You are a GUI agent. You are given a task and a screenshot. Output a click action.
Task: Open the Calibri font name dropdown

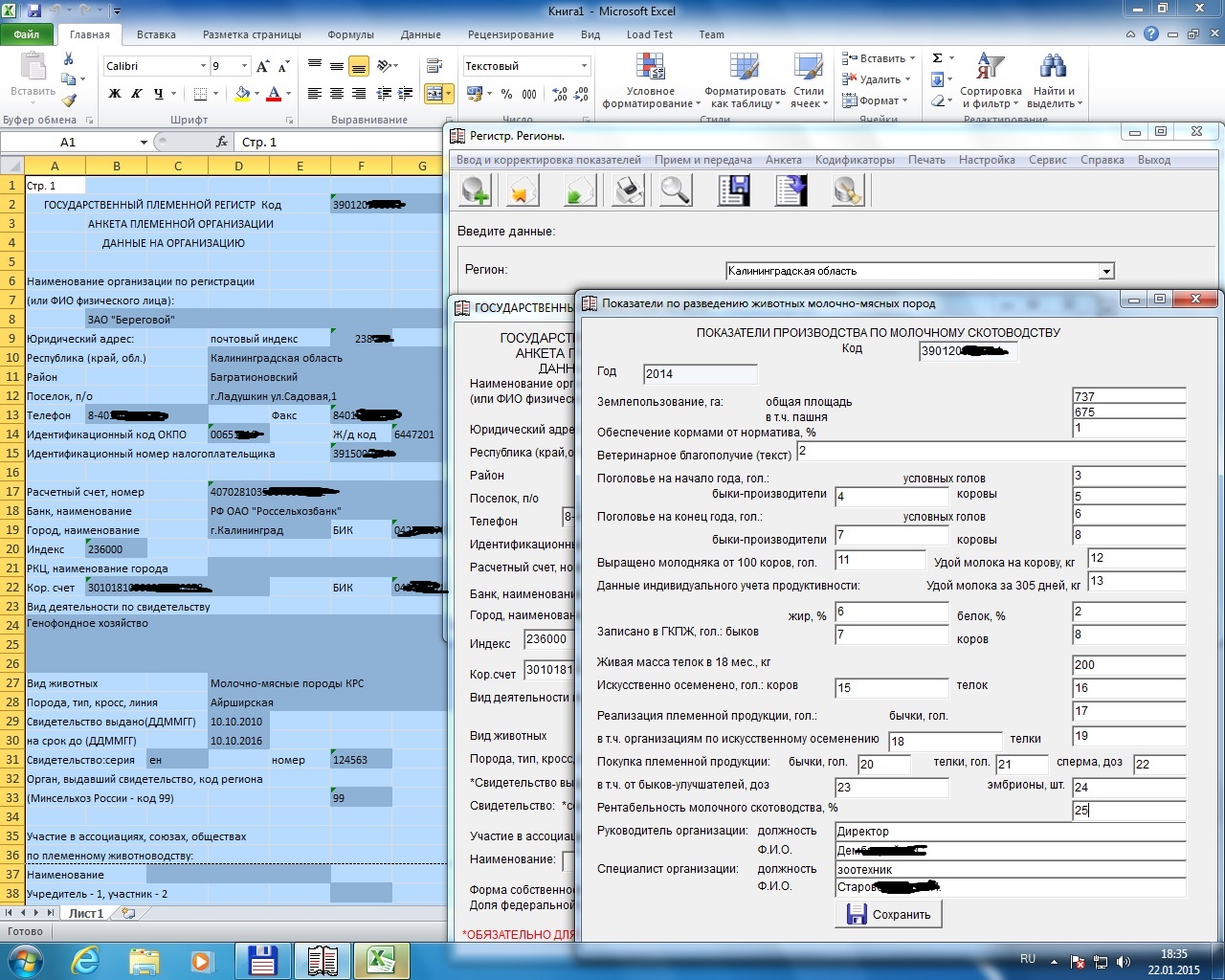pyautogui.click(x=203, y=66)
